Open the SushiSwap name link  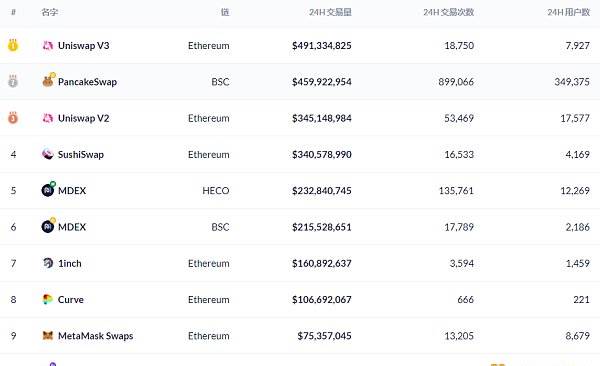[x=81, y=154]
